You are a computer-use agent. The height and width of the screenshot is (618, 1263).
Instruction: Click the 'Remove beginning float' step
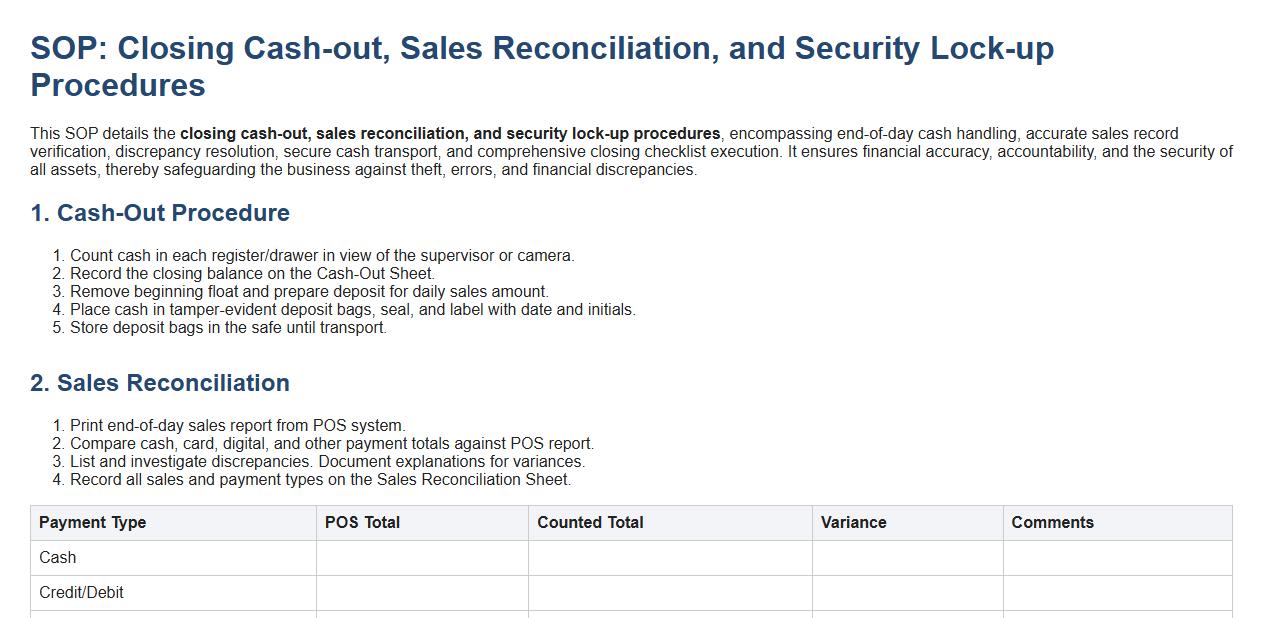[309, 292]
